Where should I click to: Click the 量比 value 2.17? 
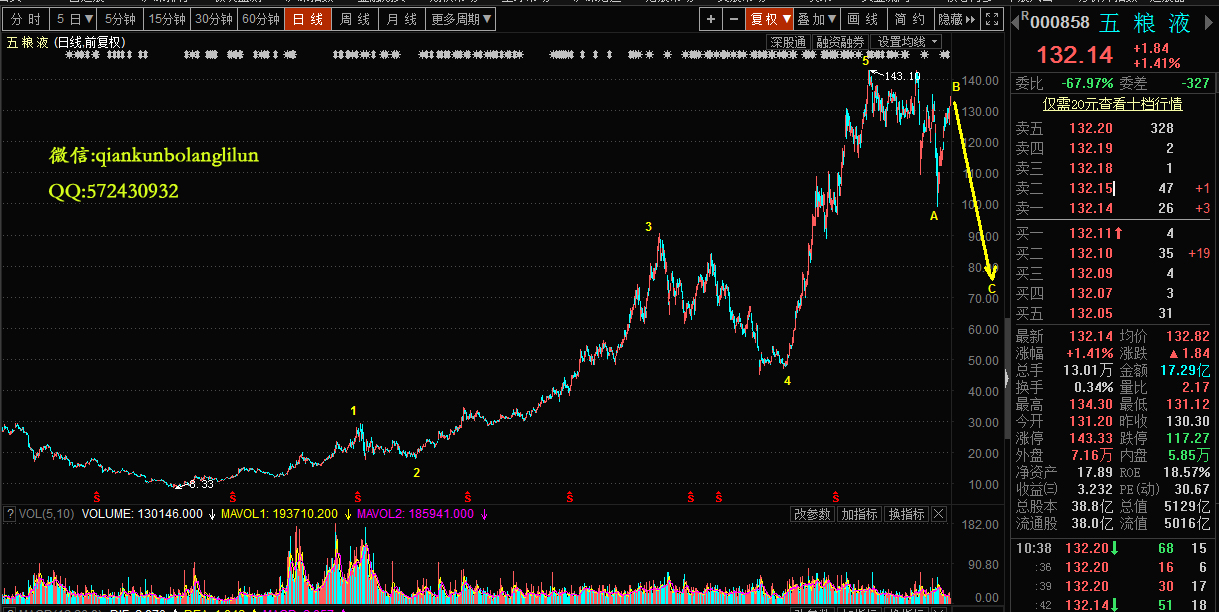[x=1194, y=387]
